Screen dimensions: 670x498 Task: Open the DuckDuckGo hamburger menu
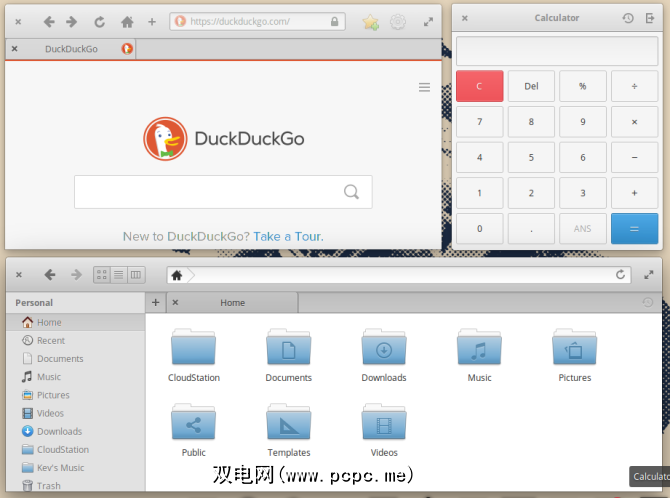(x=424, y=87)
